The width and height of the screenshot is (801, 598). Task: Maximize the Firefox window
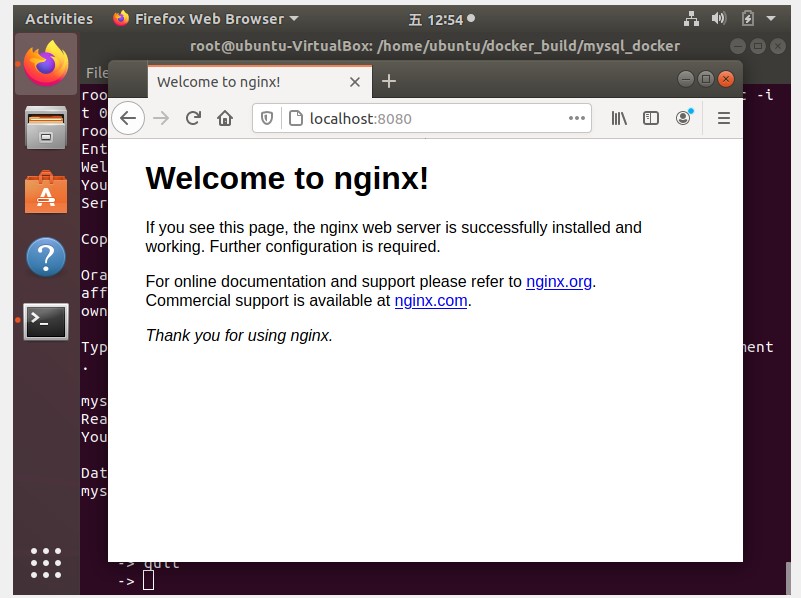705,79
